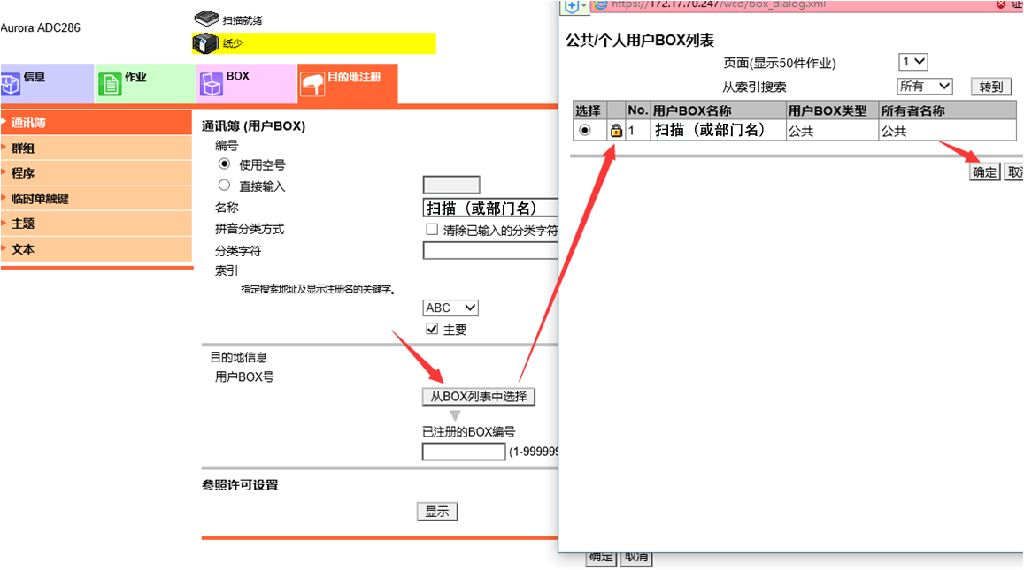Switch to the 目的地注册 tab
This screenshot has height=570, width=1024.
point(347,84)
